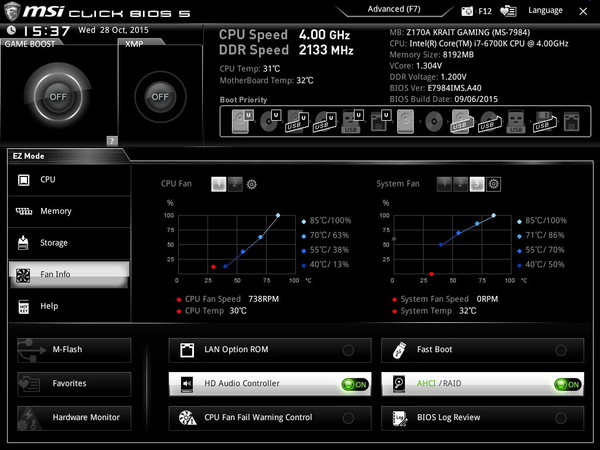Enable LAN Option ROM
Image resolution: width=600 pixels, height=450 pixels.
[270, 350]
